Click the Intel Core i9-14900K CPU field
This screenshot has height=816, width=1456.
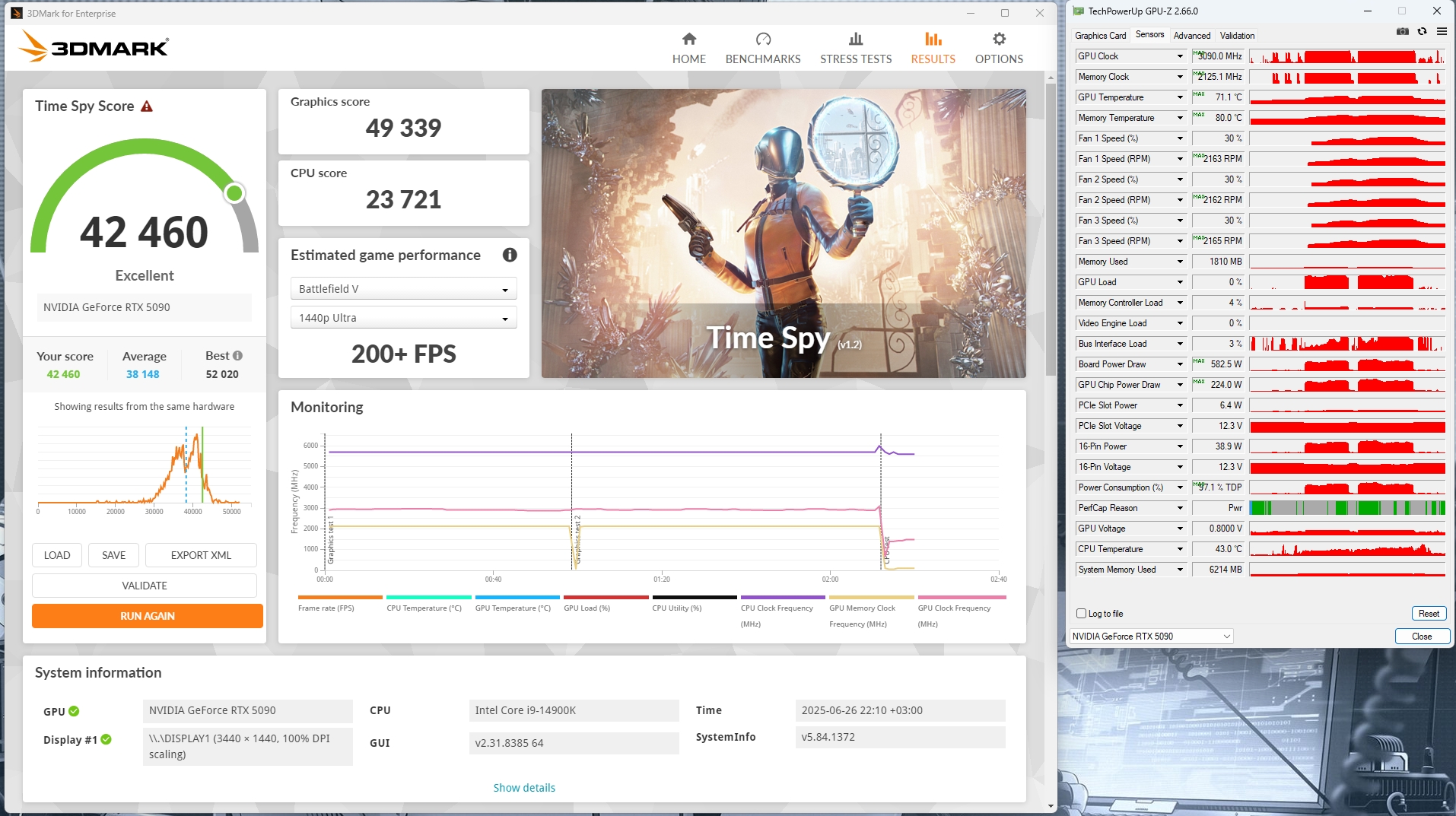(574, 711)
